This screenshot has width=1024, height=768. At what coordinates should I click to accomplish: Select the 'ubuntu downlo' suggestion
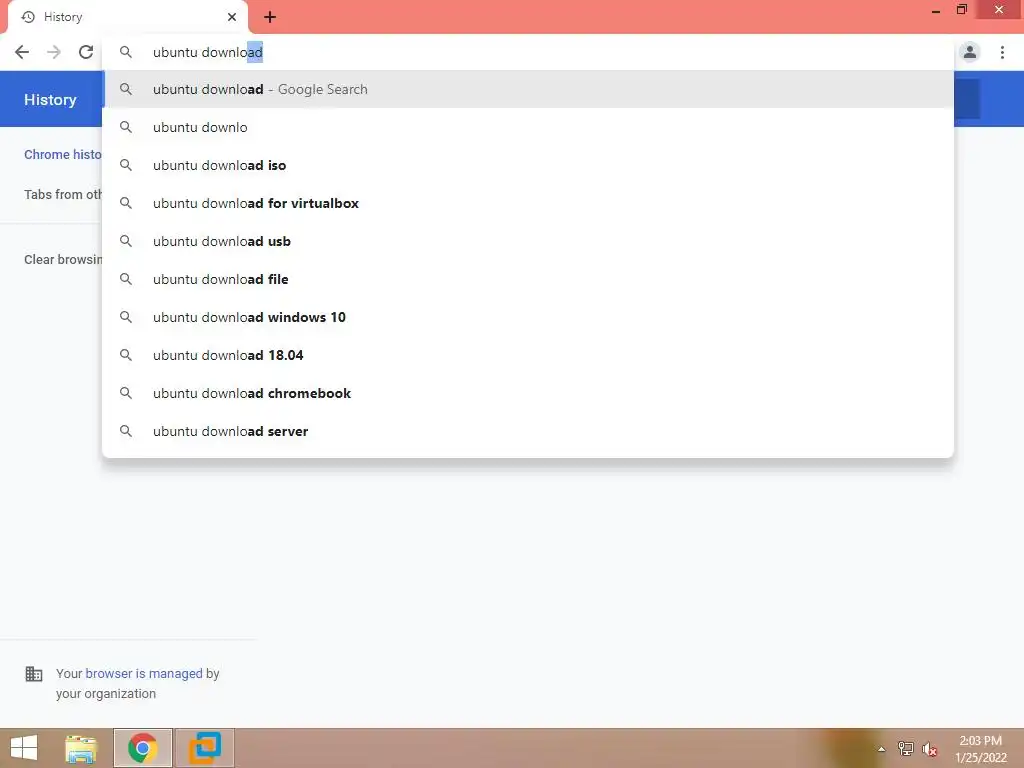(528, 127)
